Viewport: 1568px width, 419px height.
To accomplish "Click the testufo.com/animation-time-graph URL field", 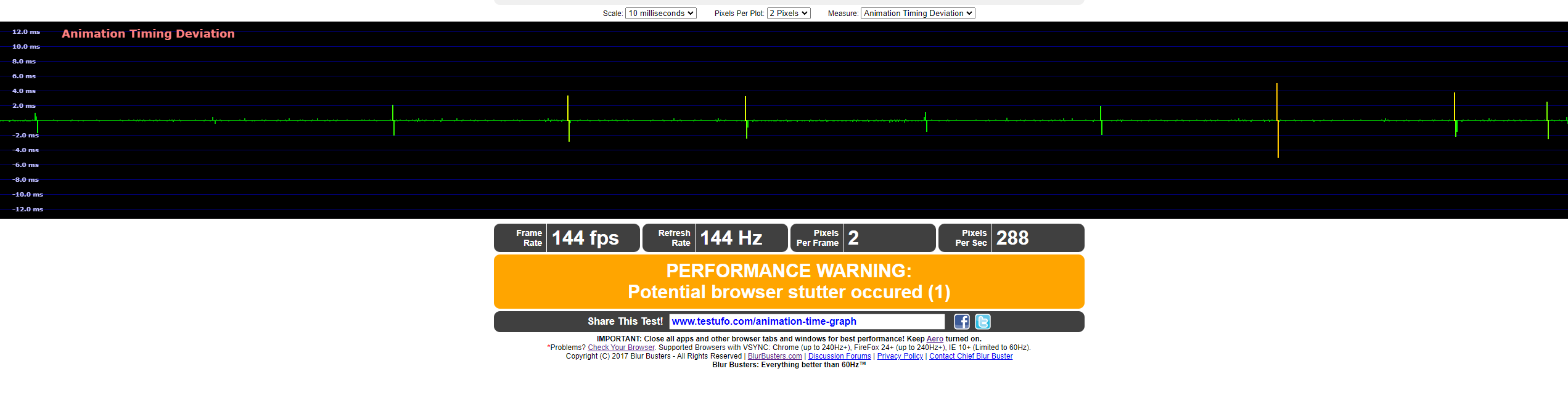I will (x=807, y=322).
